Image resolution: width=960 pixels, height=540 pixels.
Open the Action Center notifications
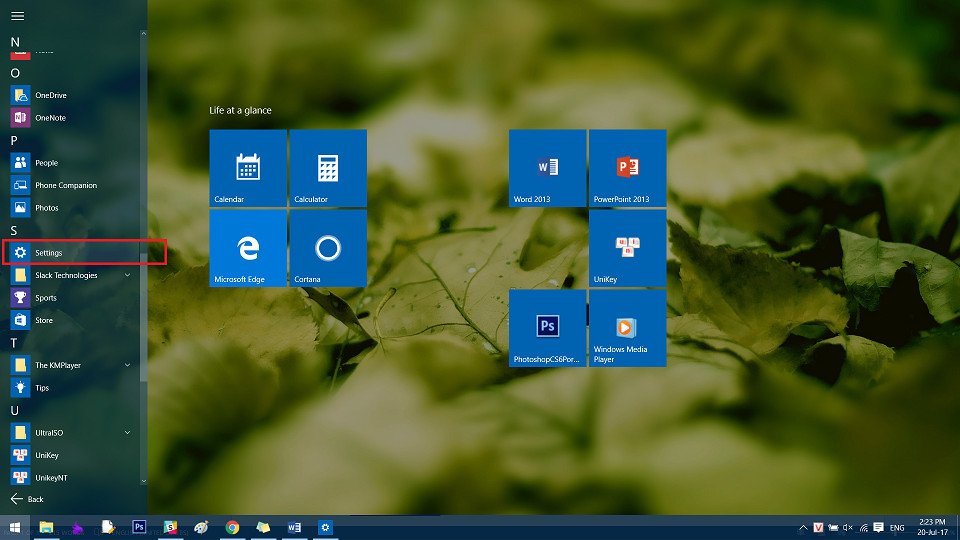coord(879,528)
